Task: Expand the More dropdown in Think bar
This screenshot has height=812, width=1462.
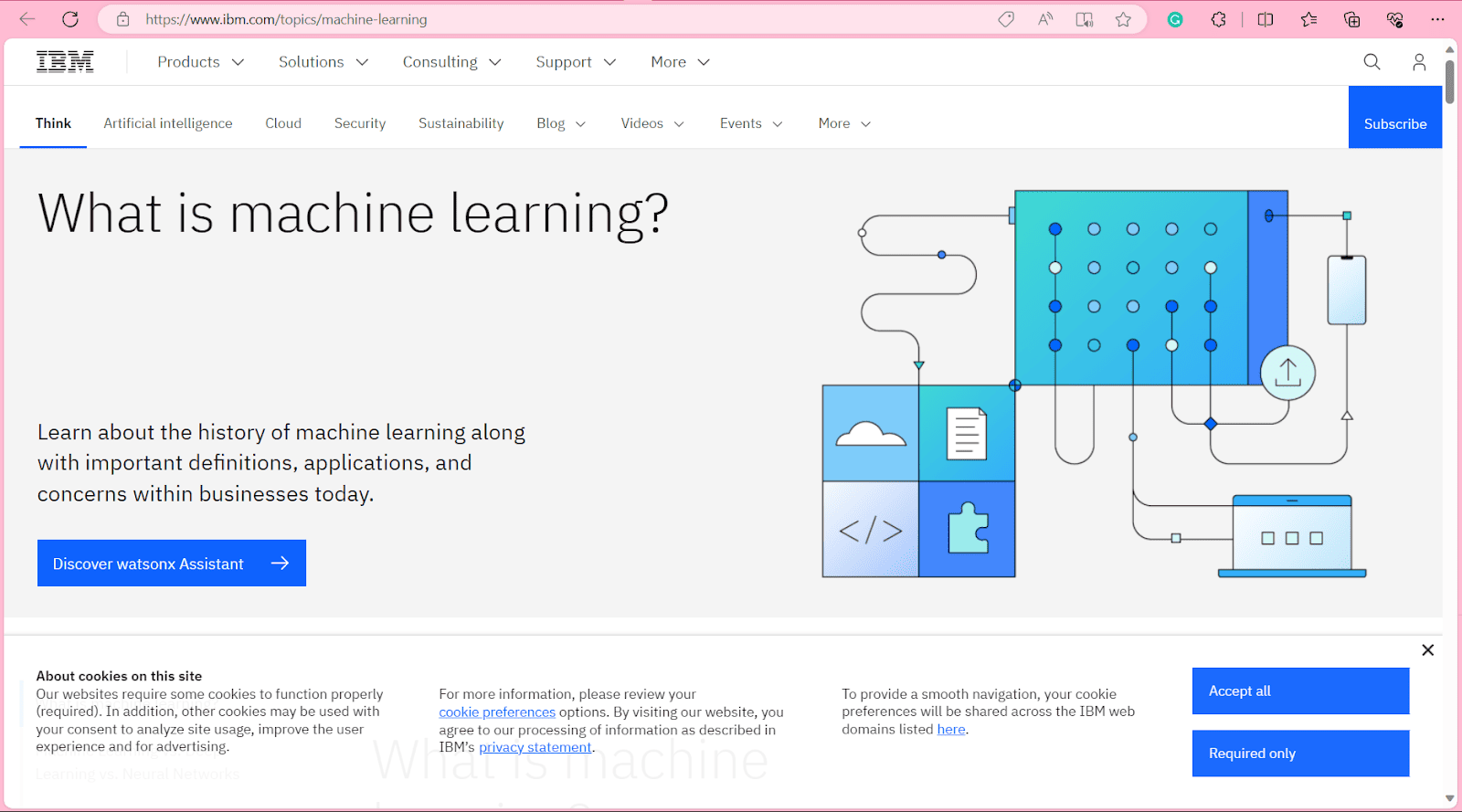Action: 844,123
